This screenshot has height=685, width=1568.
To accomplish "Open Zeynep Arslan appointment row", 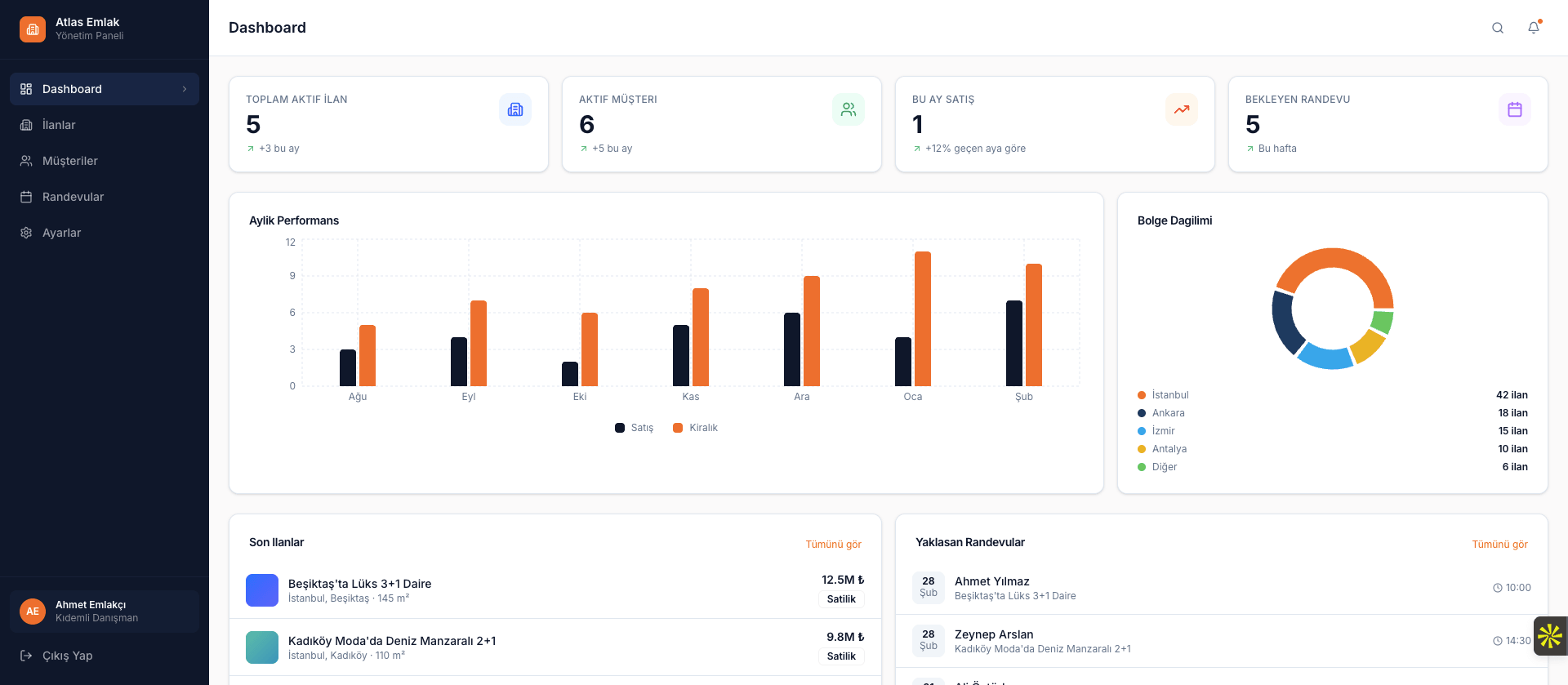I will point(1222,641).
